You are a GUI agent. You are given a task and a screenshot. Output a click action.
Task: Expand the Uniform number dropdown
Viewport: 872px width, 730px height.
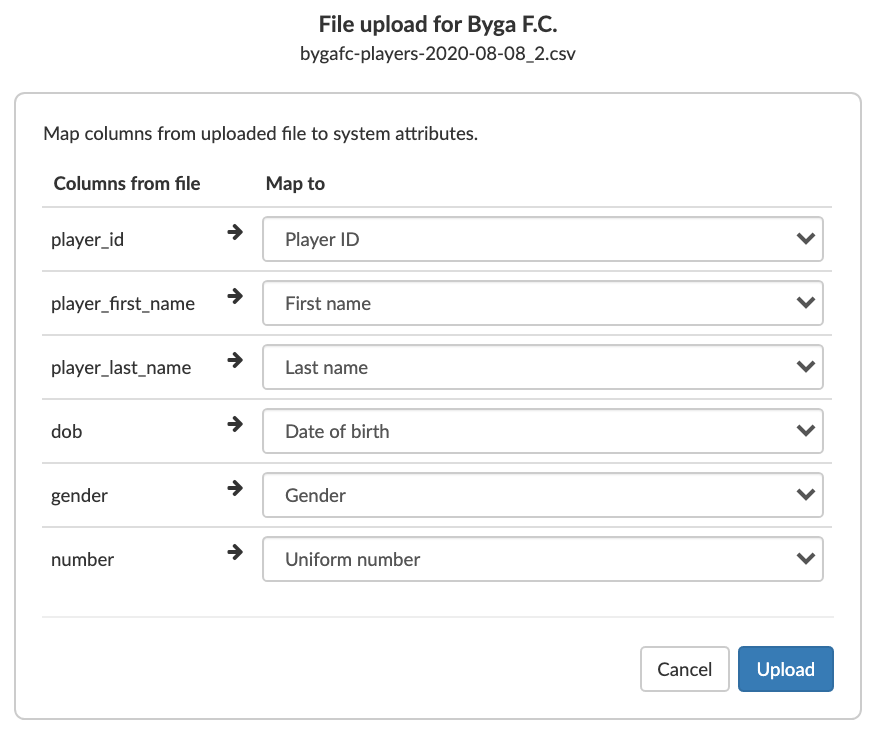click(543, 559)
